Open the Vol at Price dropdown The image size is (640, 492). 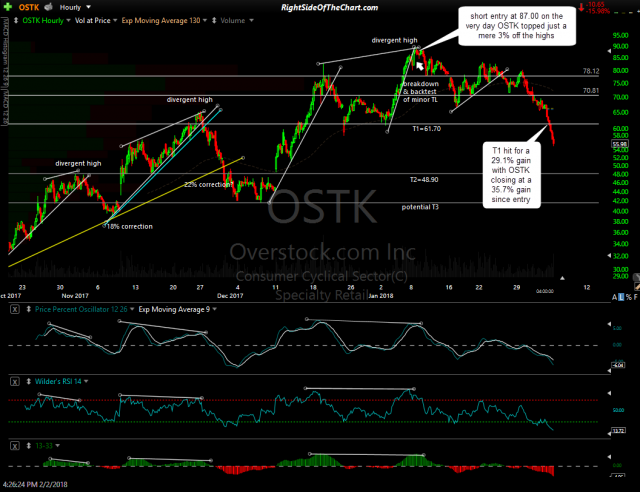[115, 20]
